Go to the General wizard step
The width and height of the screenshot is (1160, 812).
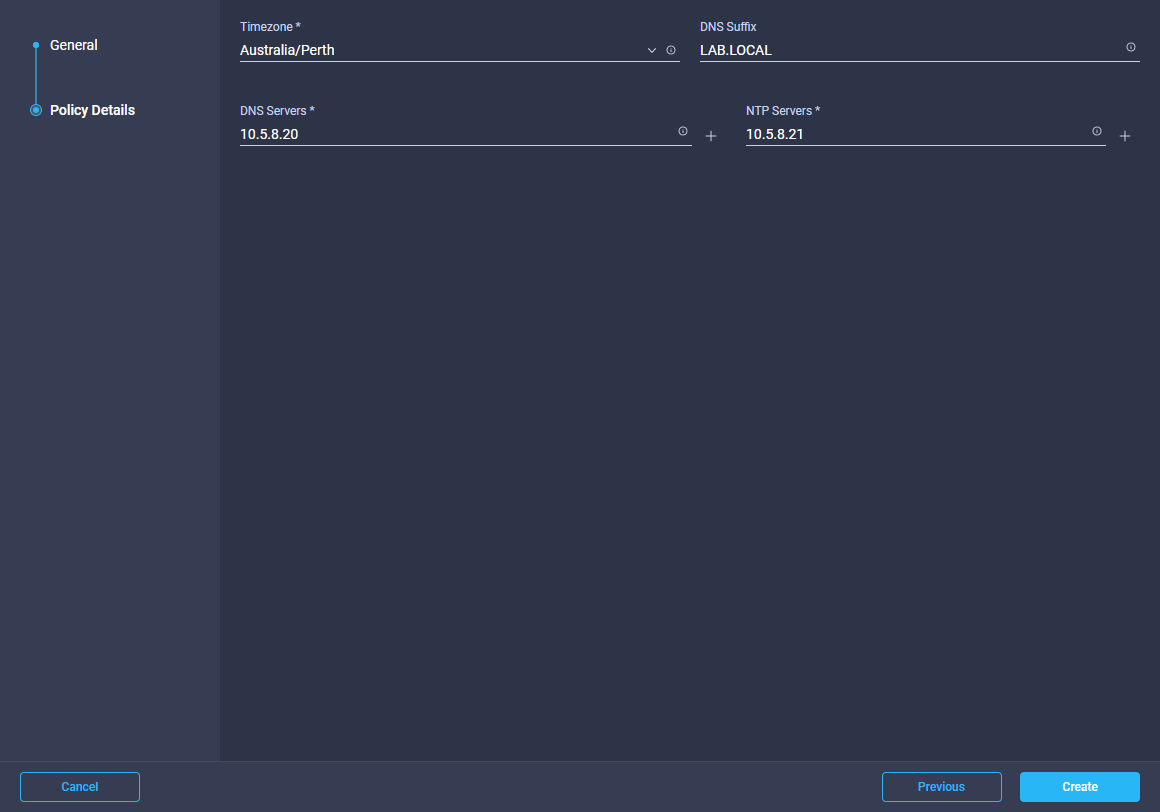pos(74,45)
